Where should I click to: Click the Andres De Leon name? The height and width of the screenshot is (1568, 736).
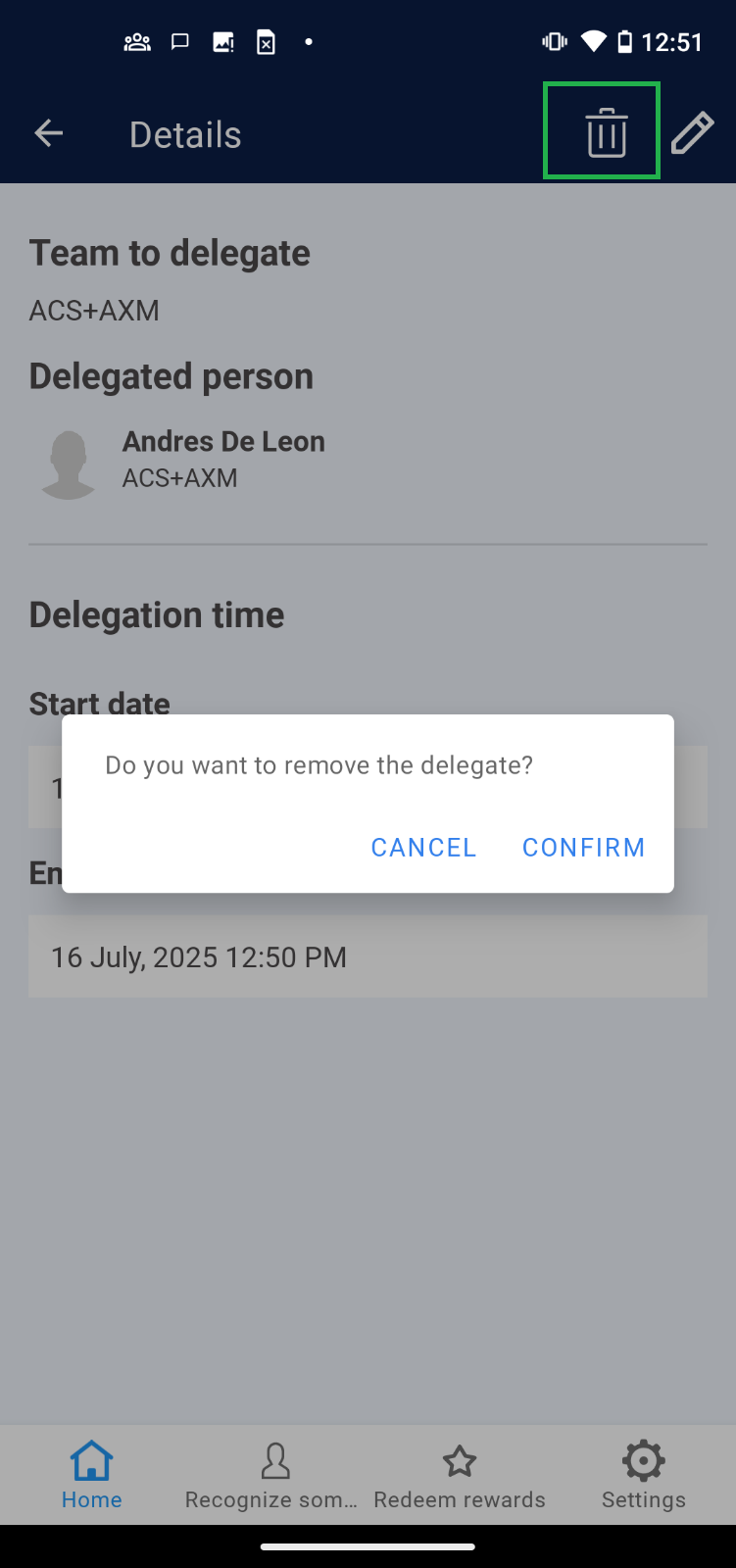(x=223, y=442)
